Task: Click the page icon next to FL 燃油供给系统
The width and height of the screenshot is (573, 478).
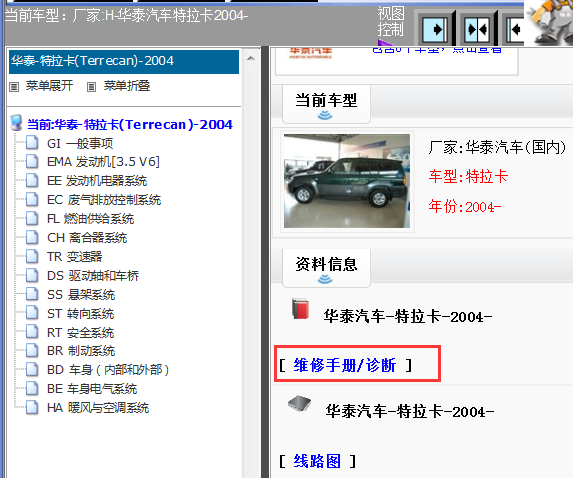Action: (32, 218)
